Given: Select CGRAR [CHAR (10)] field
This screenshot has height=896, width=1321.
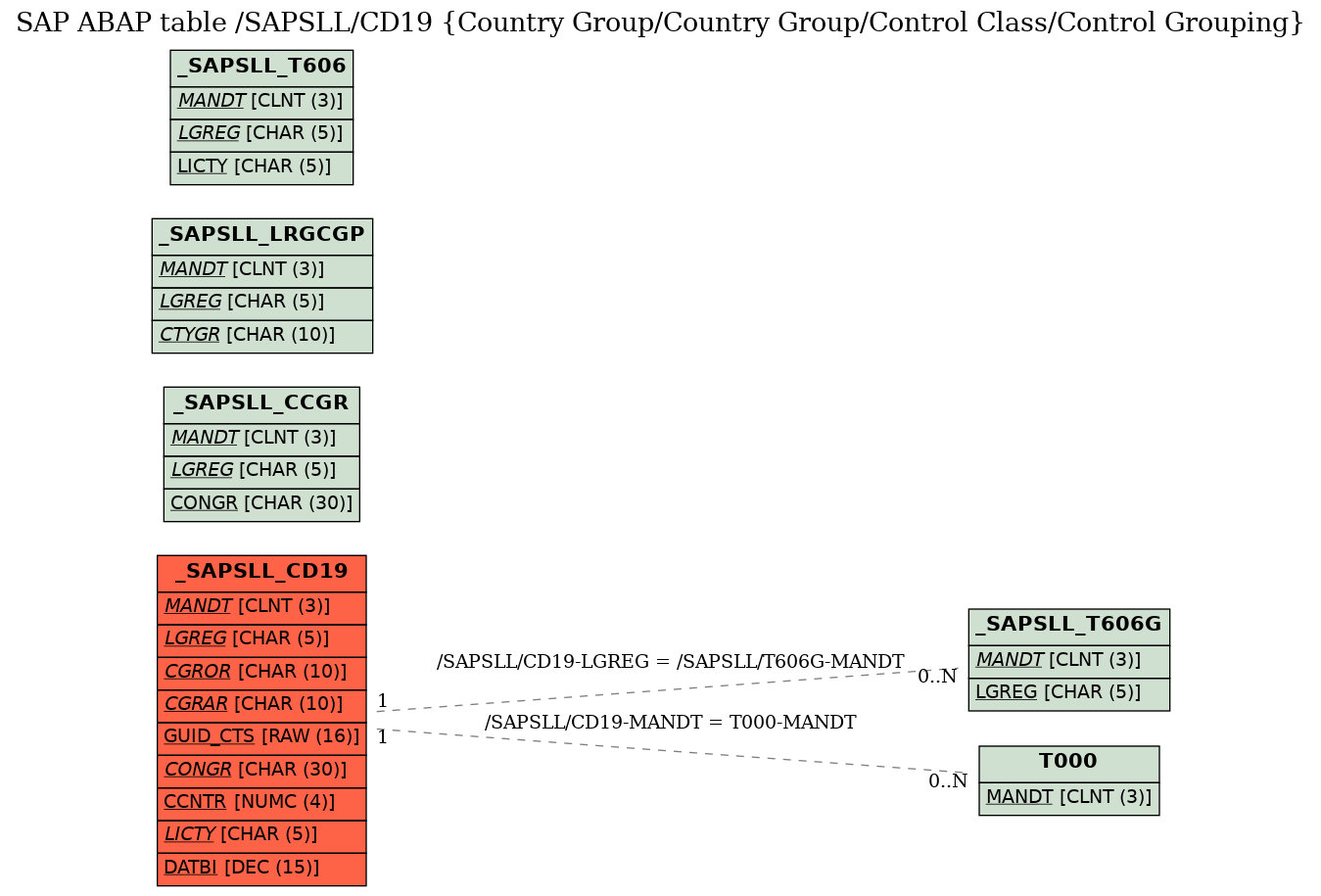Looking at the screenshot, I should coord(261,705).
